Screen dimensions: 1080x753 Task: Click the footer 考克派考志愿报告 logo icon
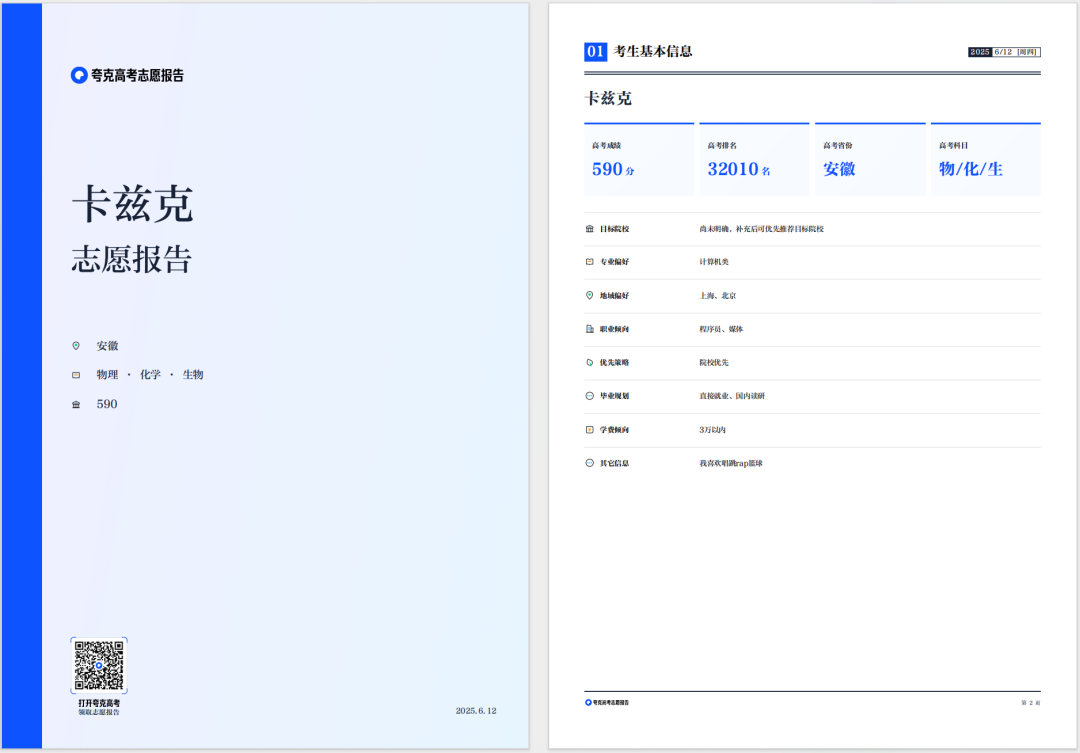click(x=589, y=701)
